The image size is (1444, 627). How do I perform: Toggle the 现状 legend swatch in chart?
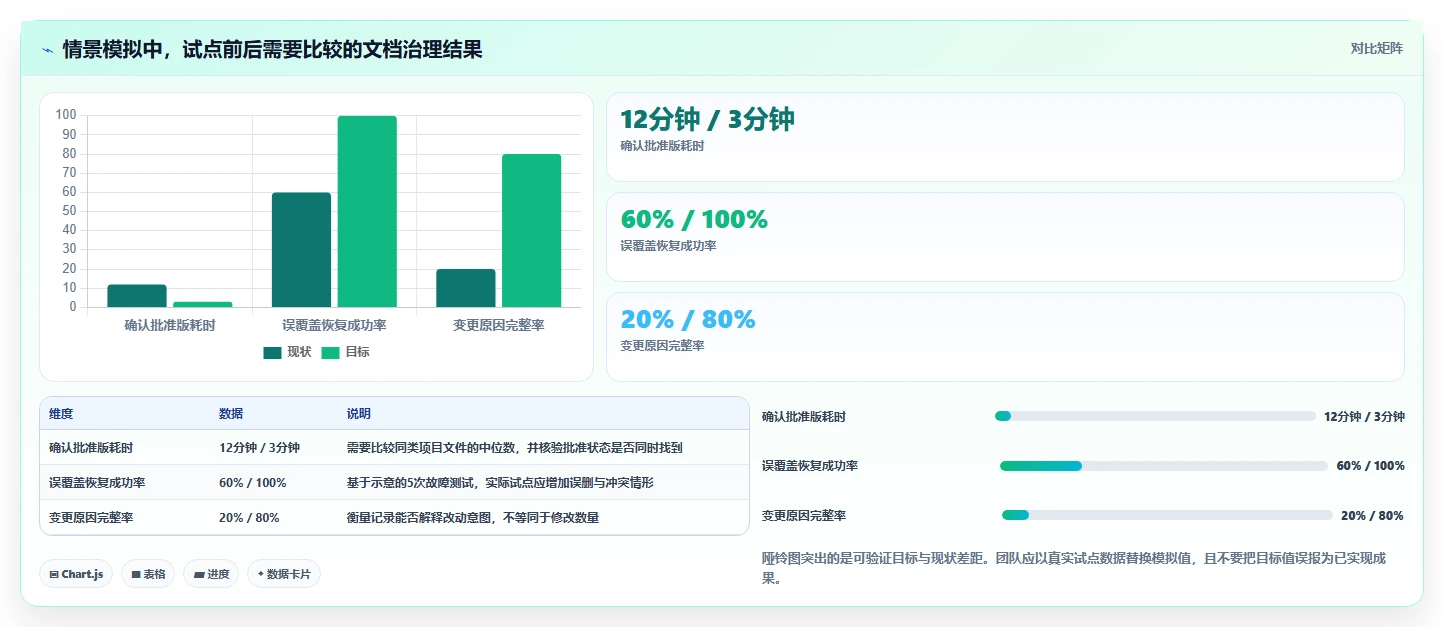tap(273, 352)
